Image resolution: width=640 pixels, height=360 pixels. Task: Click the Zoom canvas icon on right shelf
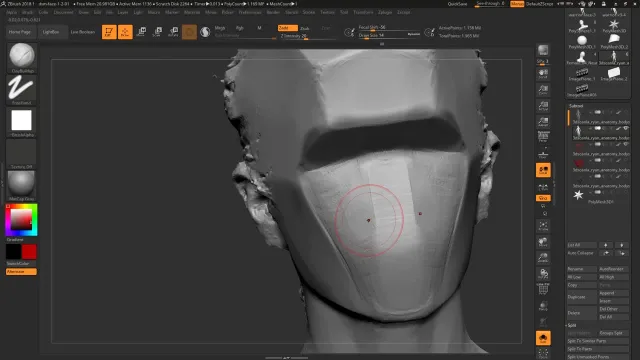coord(543,90)
